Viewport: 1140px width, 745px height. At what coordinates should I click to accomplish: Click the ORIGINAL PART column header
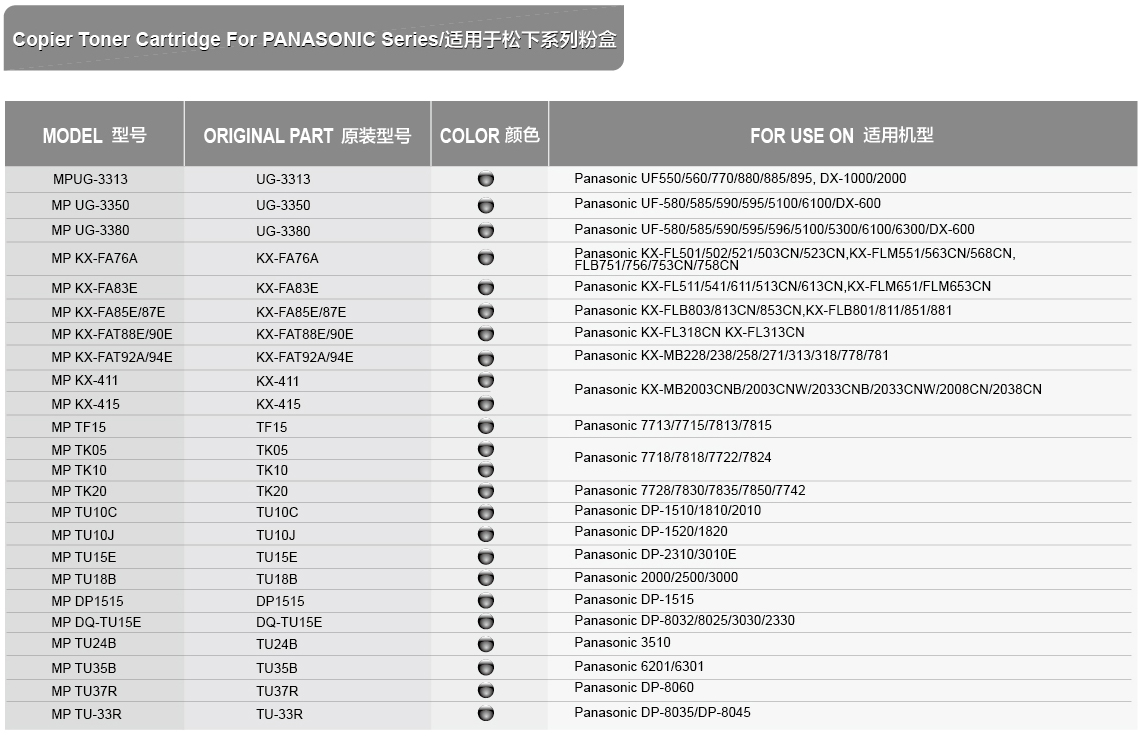(x=307, y=136)
